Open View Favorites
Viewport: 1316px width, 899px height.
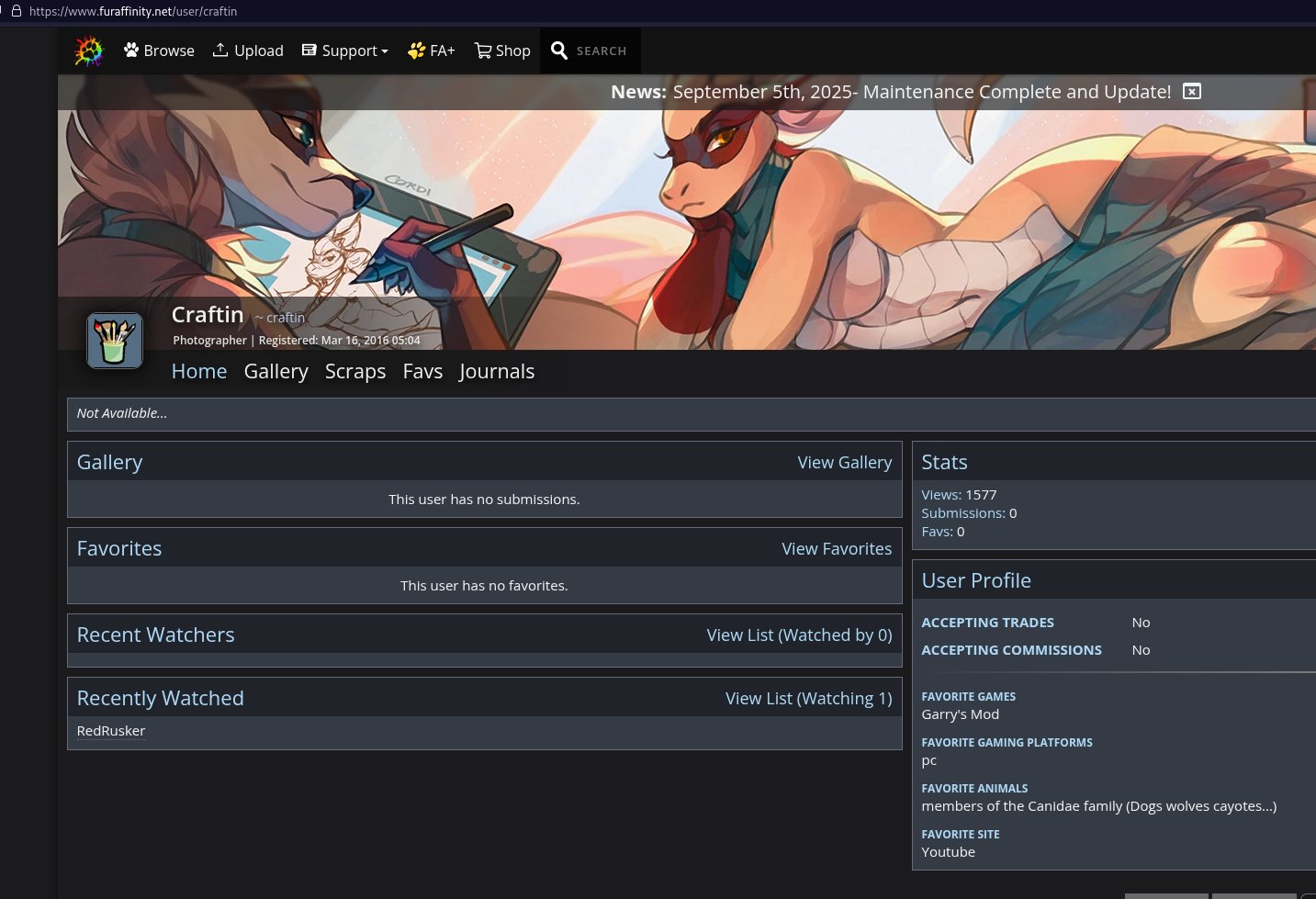pos(837,548)
